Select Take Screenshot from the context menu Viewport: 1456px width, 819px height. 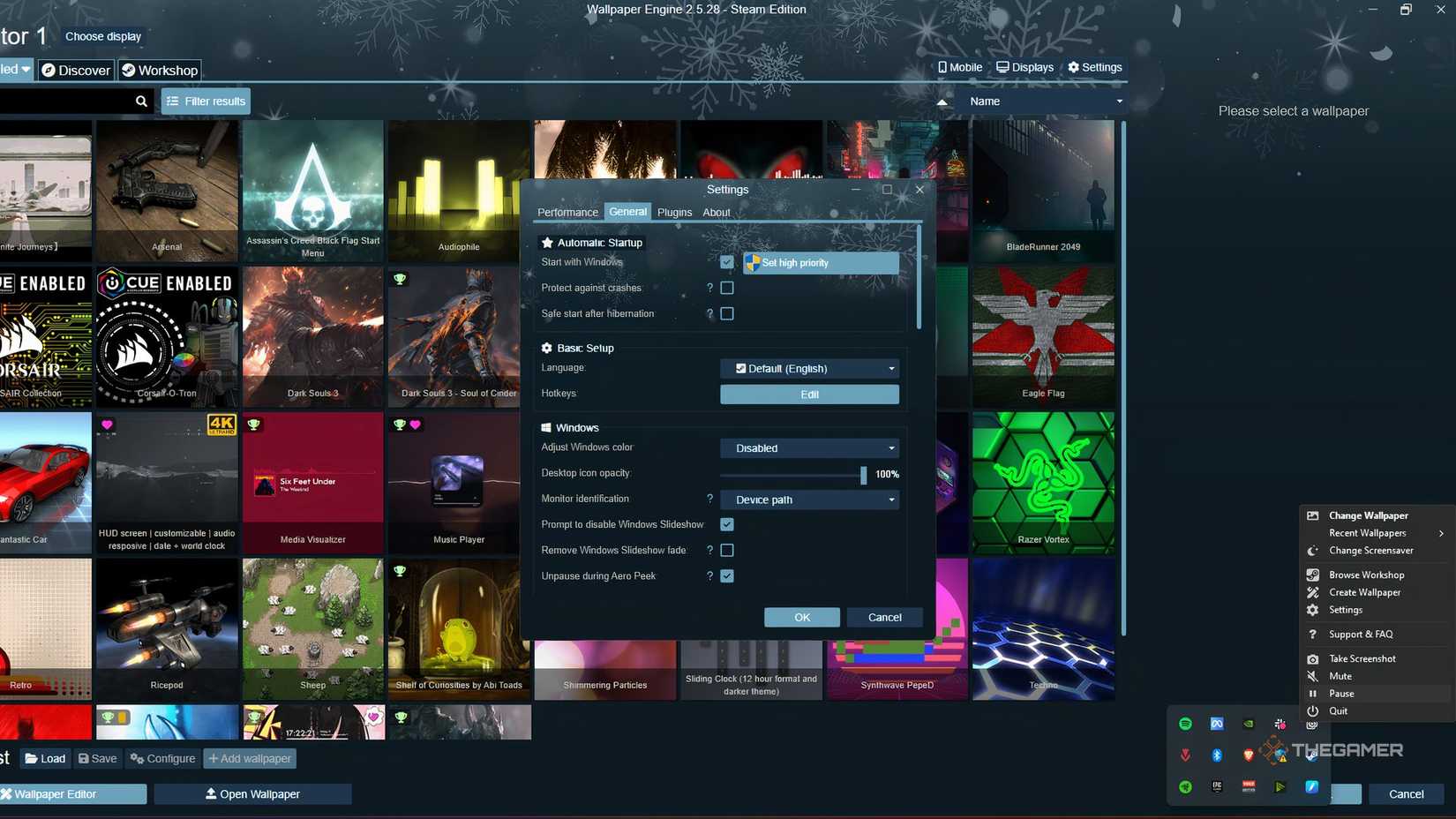click(1361, 658)
